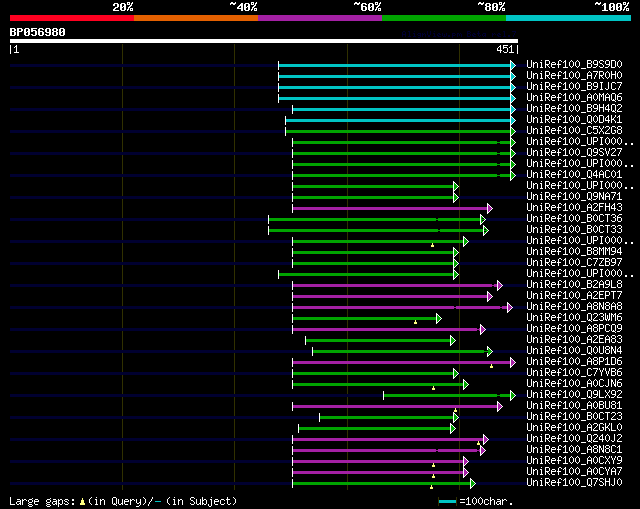
Task: Click the orange ~40% segment of the color scale
Action: coord(196,18)
